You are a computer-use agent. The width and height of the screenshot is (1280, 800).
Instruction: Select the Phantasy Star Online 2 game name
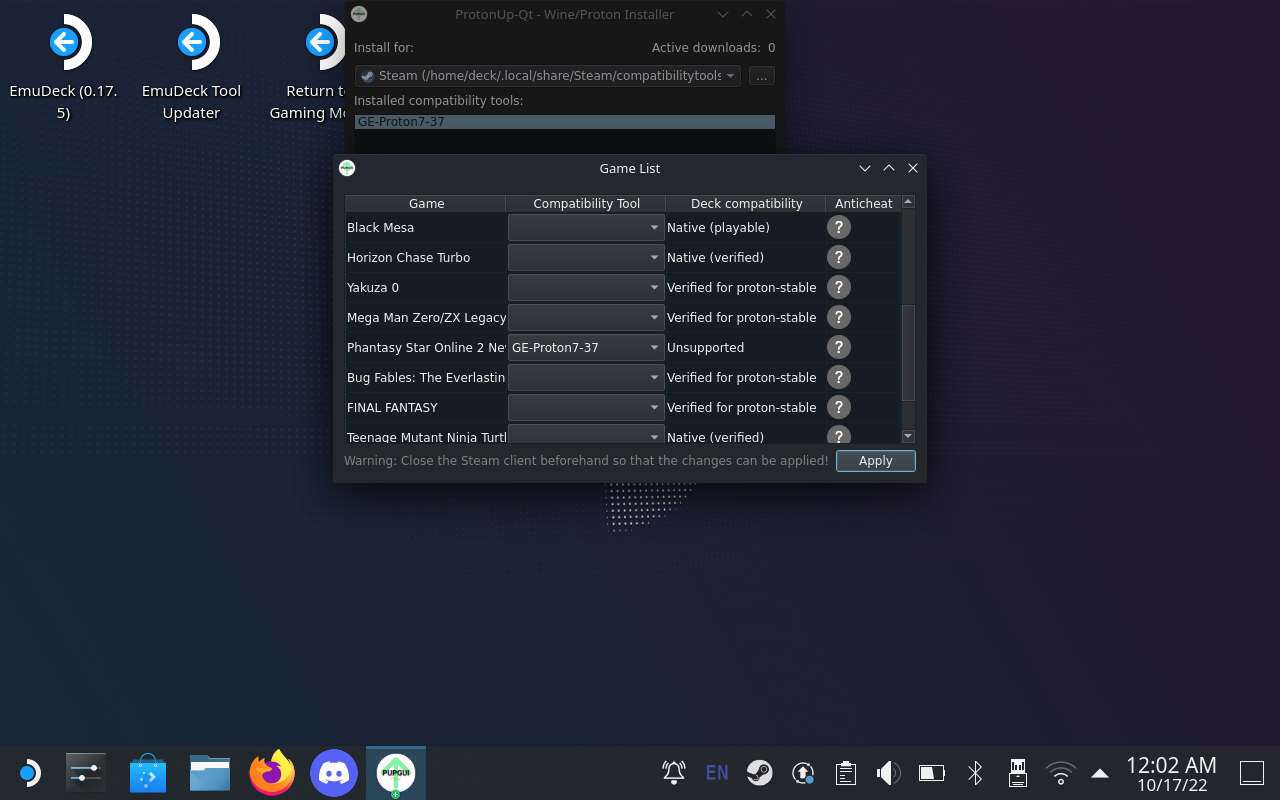427,348
